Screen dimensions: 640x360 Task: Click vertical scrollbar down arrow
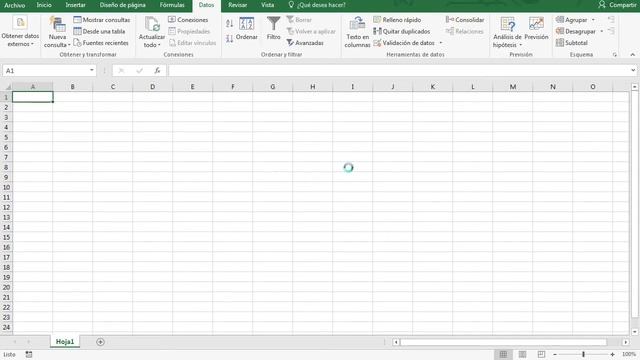click(x=635, y=332)
